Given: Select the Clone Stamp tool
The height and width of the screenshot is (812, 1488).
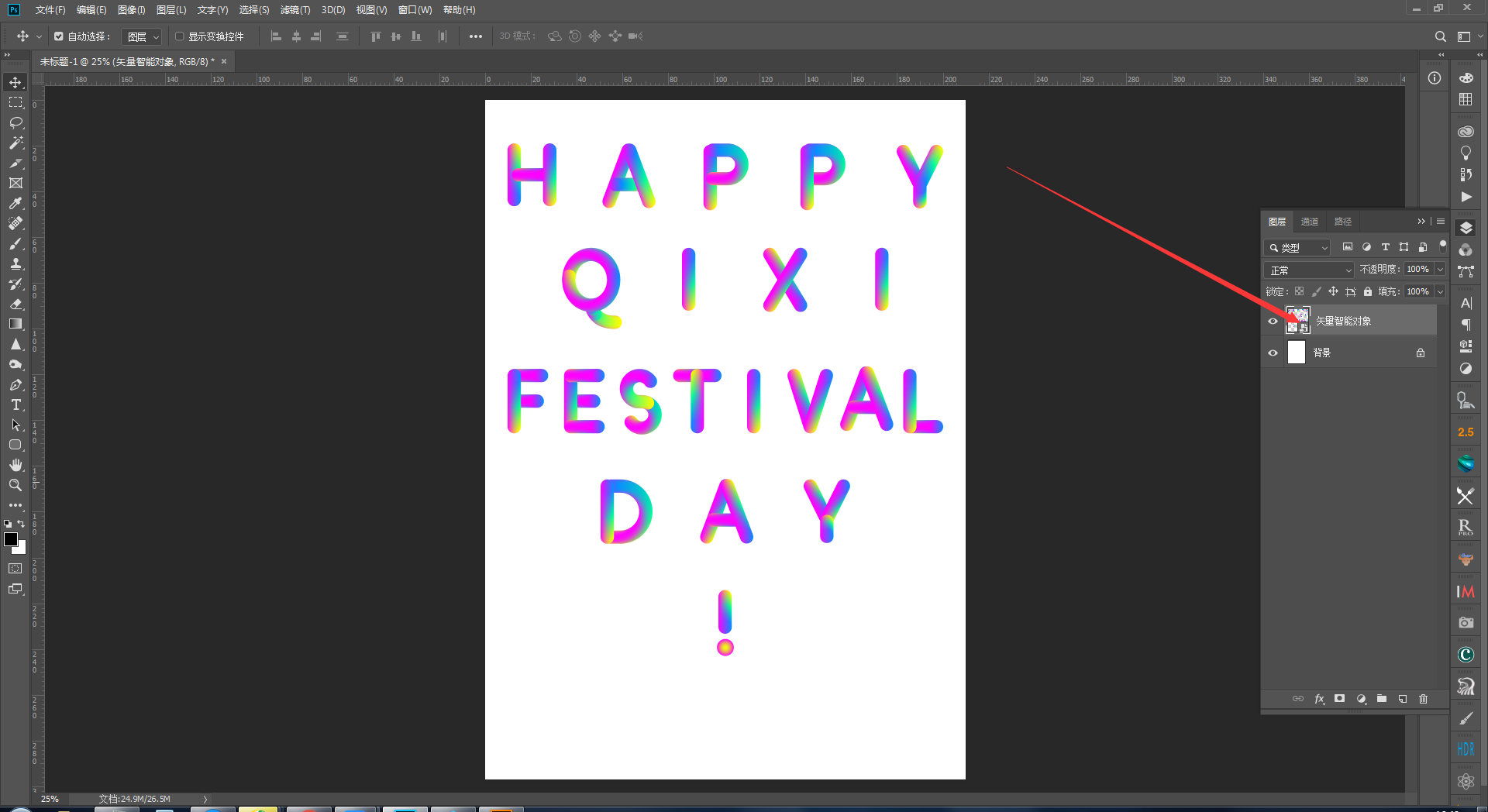Looking at the screenshot, I should point(15,263).
